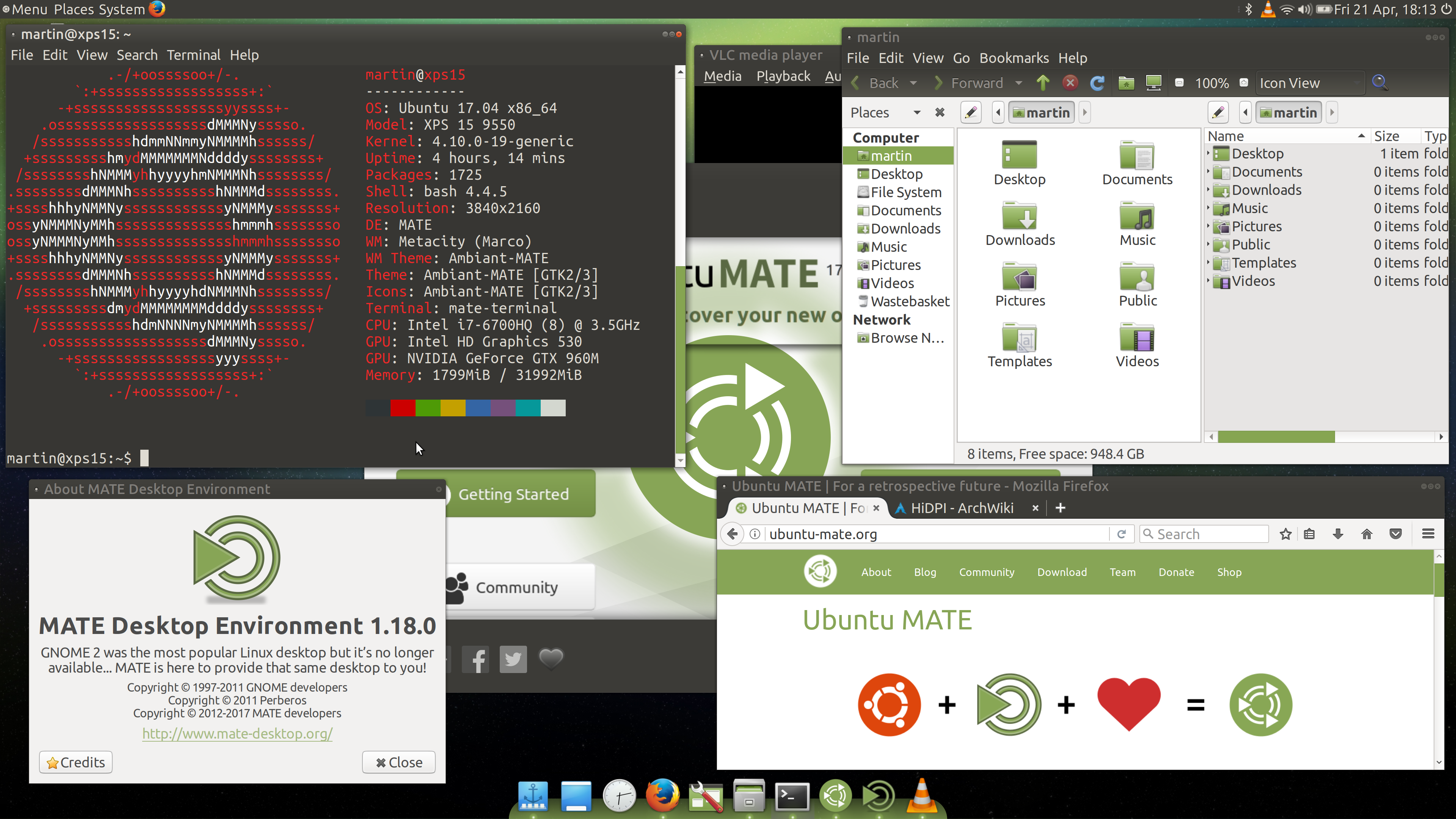Click the Home folder toolbar icon

[x=1126, y=83]
